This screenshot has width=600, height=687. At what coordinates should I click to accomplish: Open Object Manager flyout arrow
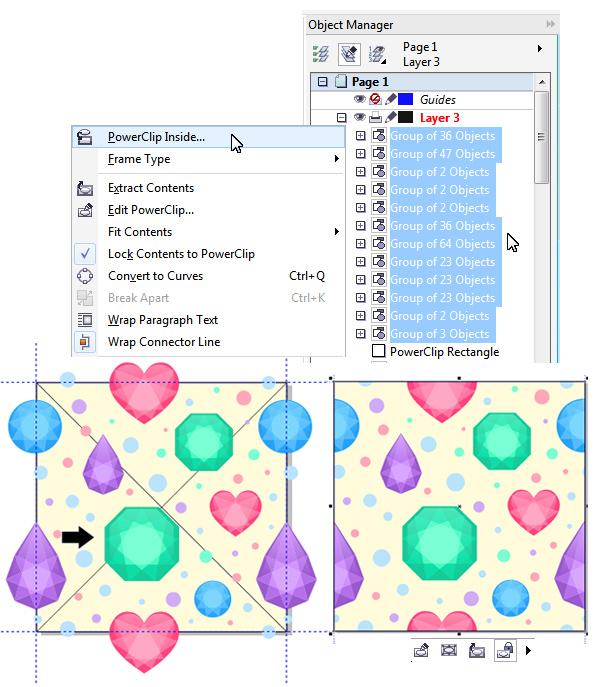click(x=540, y=49)
